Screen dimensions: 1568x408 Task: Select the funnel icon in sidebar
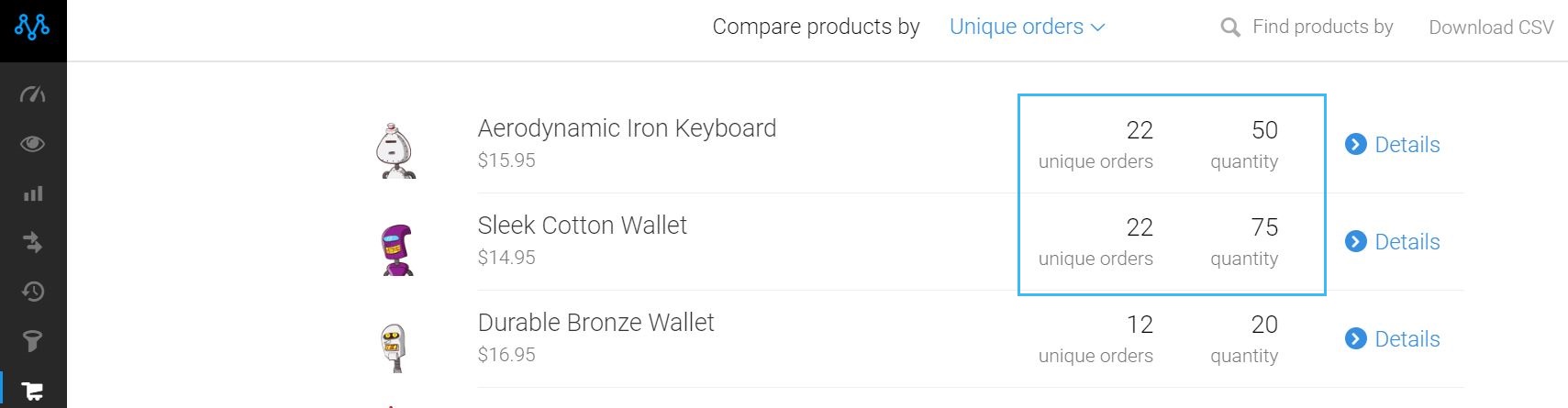tap(32, 341)
